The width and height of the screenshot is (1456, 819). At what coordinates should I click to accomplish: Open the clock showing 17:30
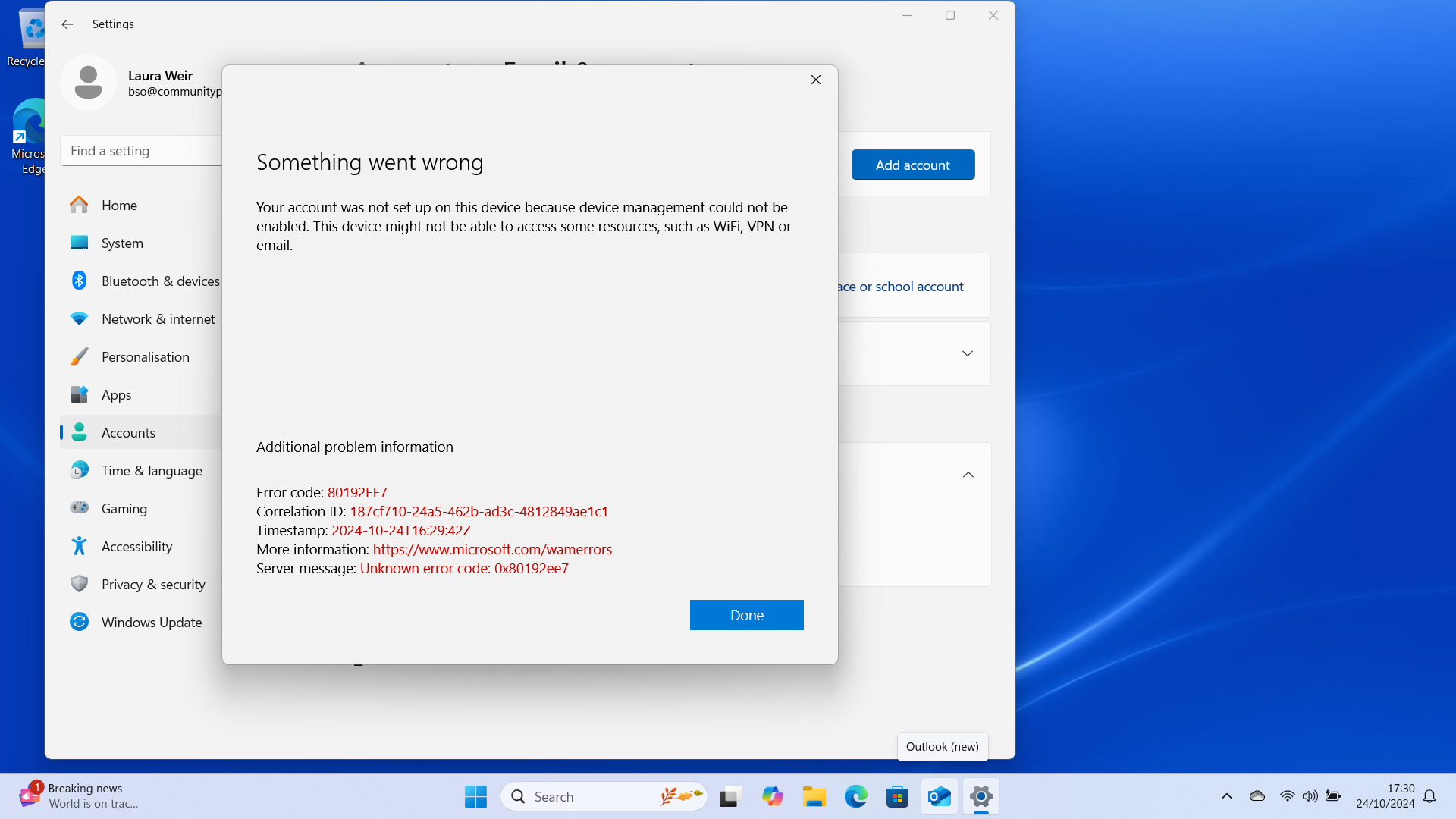pos(1385,796)
